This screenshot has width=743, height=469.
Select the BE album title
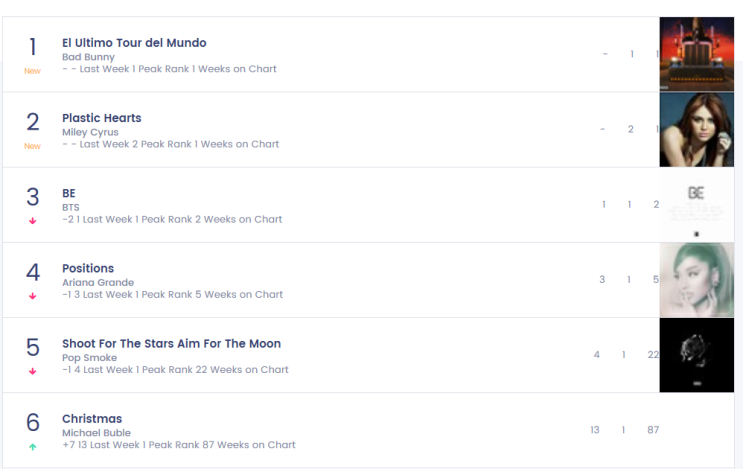click(69, 193)
